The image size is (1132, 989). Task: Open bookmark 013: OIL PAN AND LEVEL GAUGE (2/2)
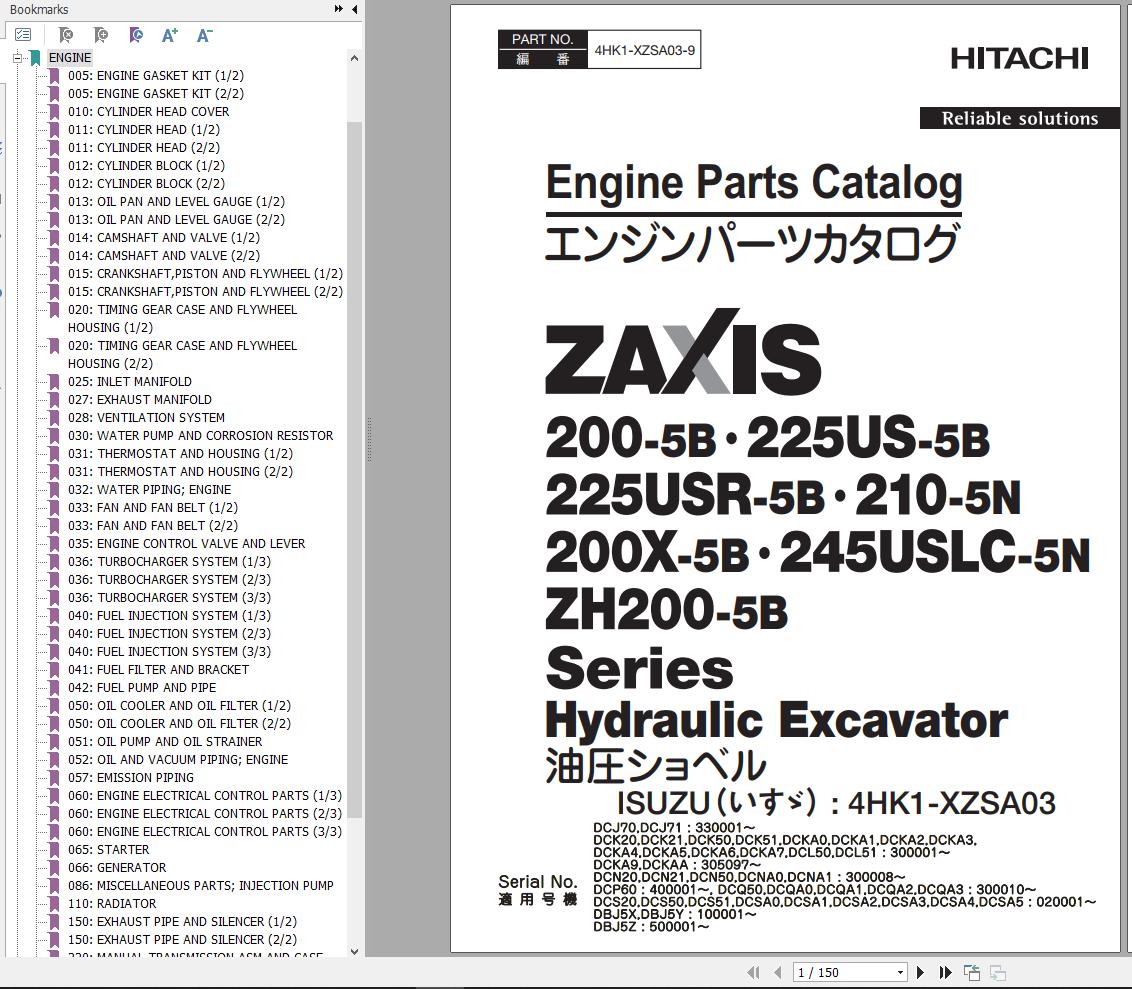click(177, 219)
